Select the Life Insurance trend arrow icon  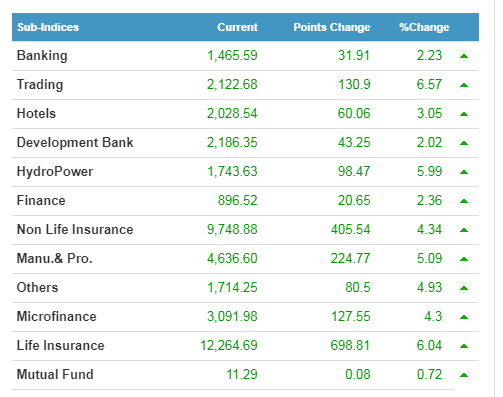[x=464, y=346]
